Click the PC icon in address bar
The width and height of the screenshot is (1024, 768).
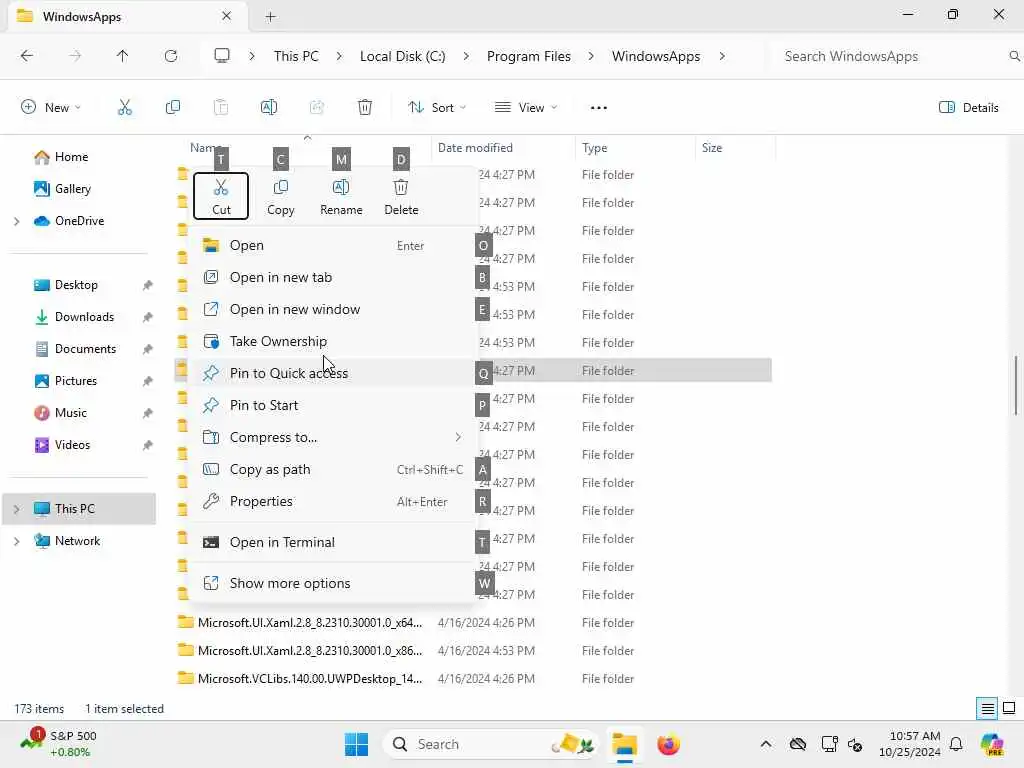pyautogui.click(x=222, y=56)
